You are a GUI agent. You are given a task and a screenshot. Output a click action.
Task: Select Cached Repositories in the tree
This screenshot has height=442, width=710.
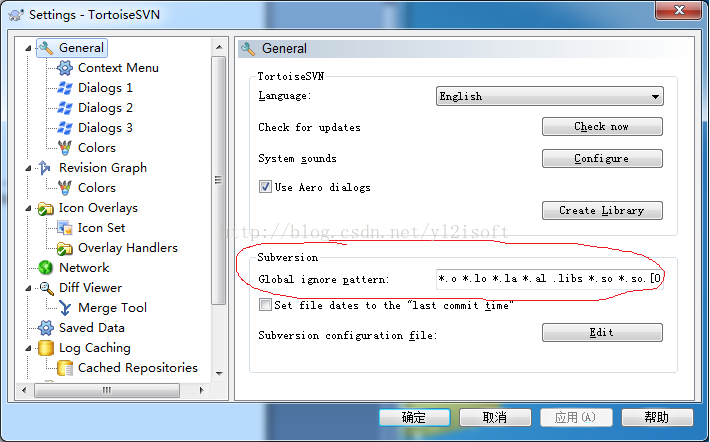138,368
